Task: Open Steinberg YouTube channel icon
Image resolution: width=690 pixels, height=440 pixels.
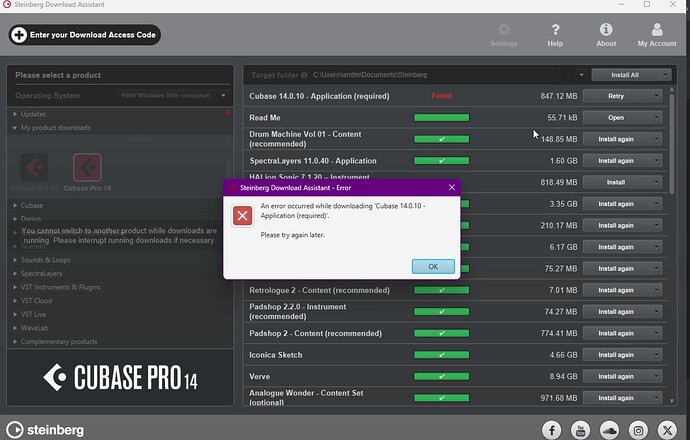Action: 580,430
